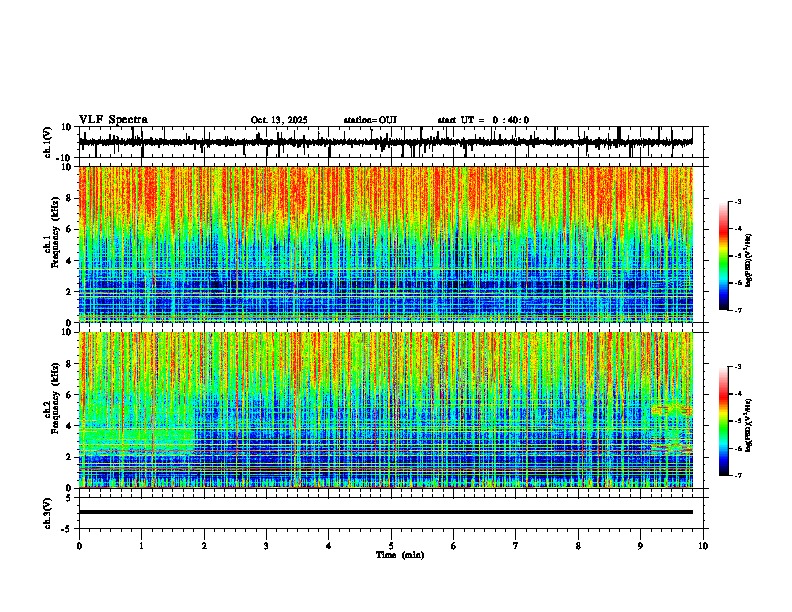Click the ch.1 PSD color bar

click(724, 256)
